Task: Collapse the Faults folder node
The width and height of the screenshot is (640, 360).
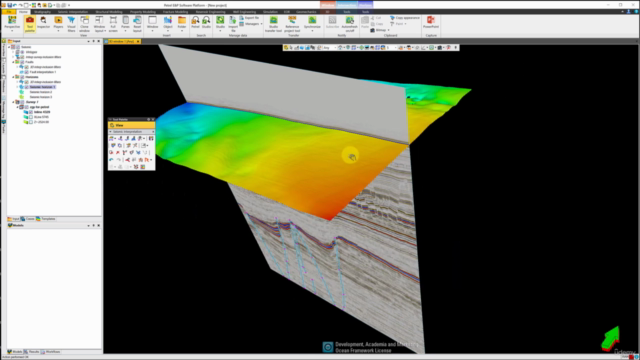Action: pyautogui.click(x=13, y=62)
